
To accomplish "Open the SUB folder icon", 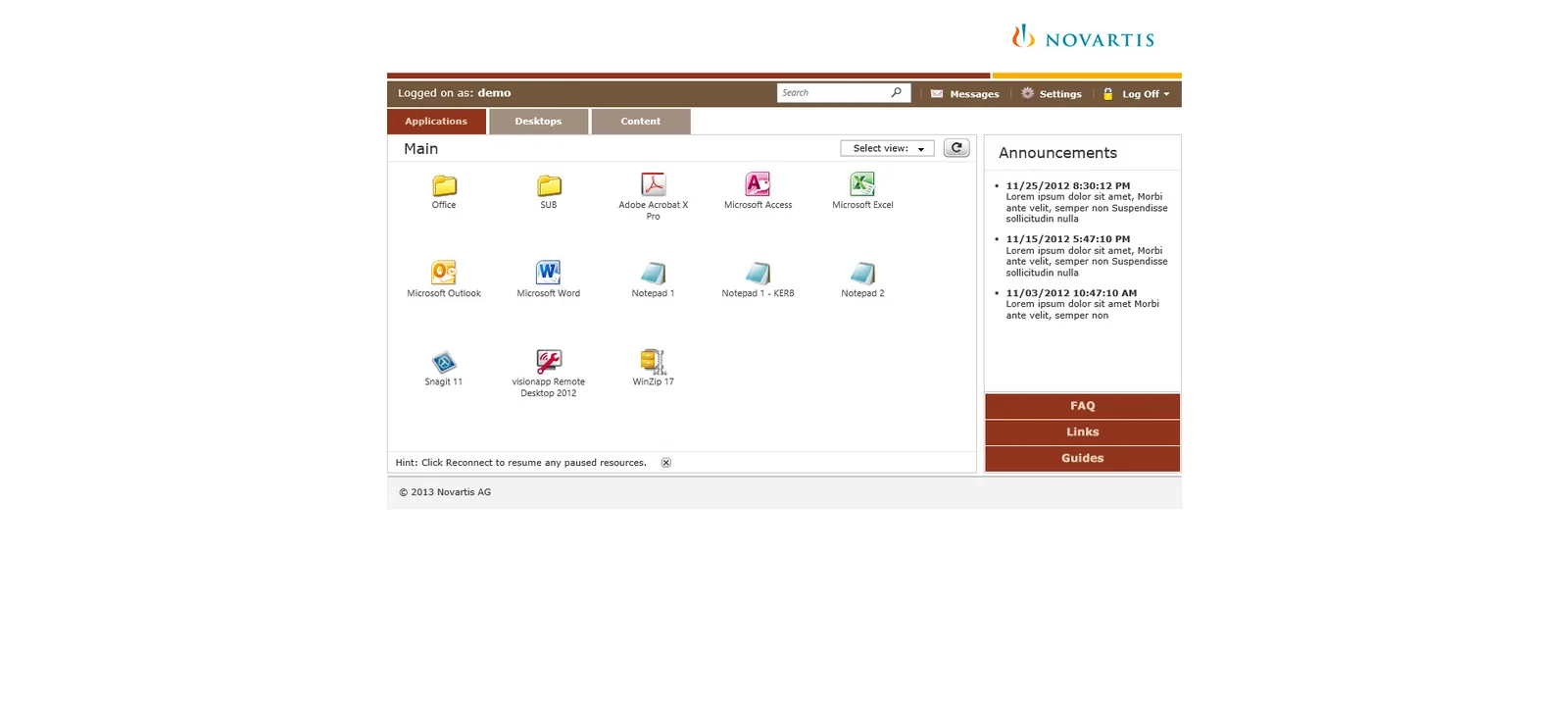I will 549,185.
